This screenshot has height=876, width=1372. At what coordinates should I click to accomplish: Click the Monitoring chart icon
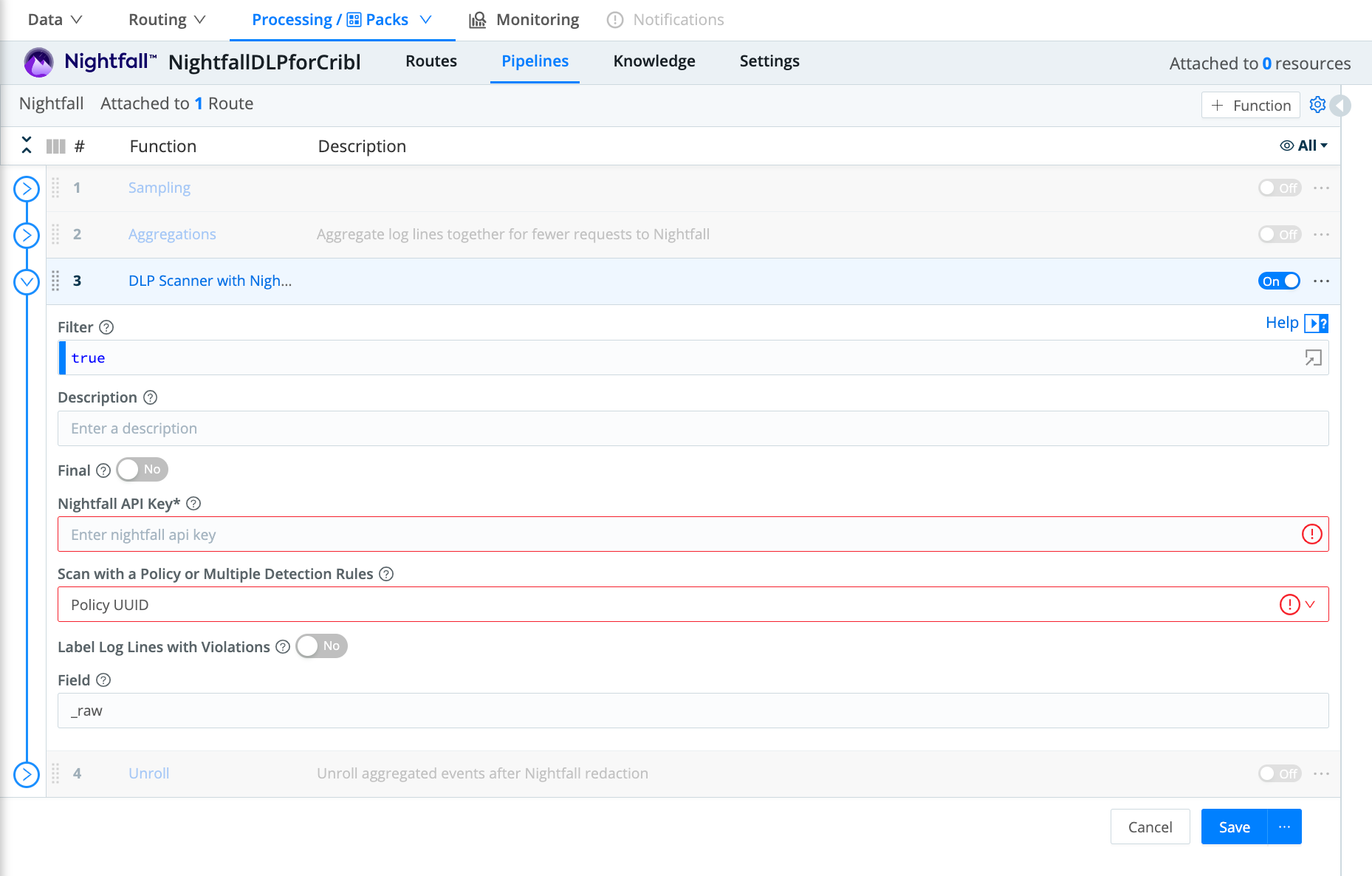tap(478, 20)
